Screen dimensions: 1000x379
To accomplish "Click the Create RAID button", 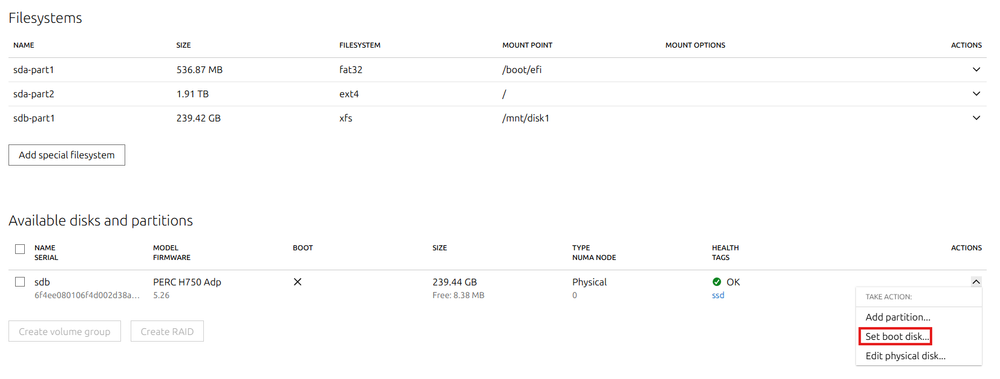I will pos(167,332).
